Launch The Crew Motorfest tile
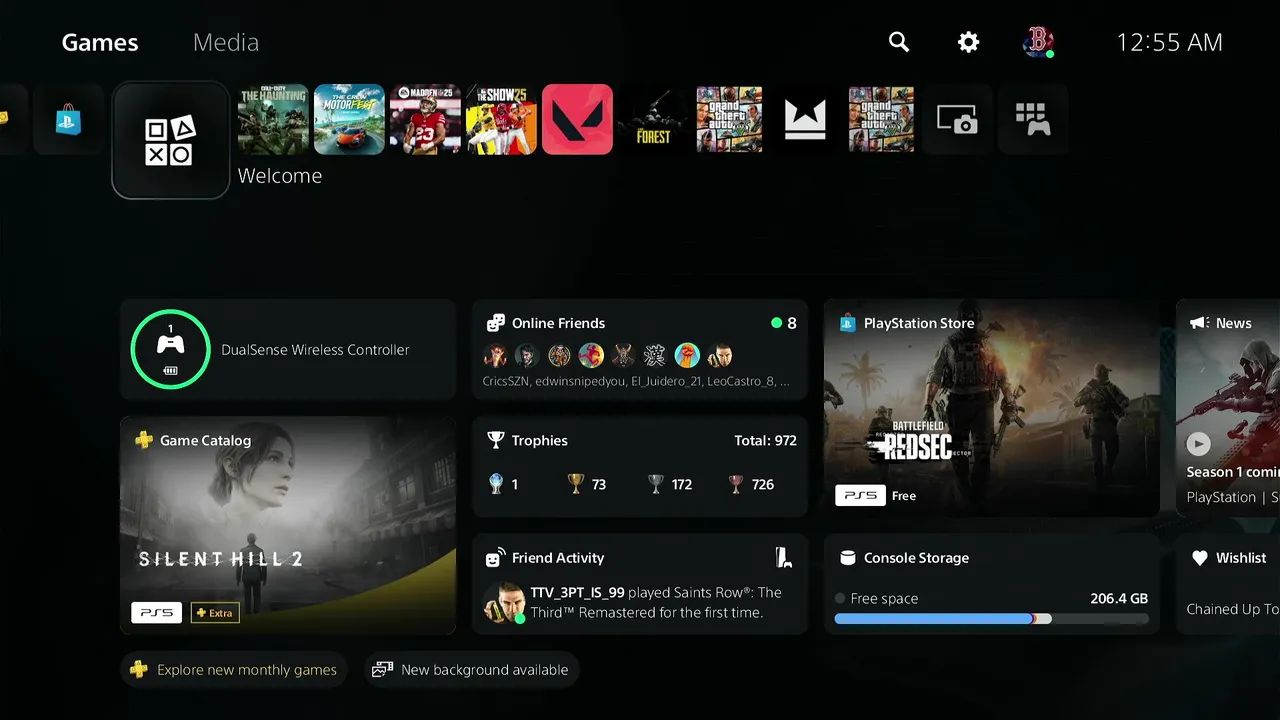This screenshot has height=720, width=1280. pos(349,119)
